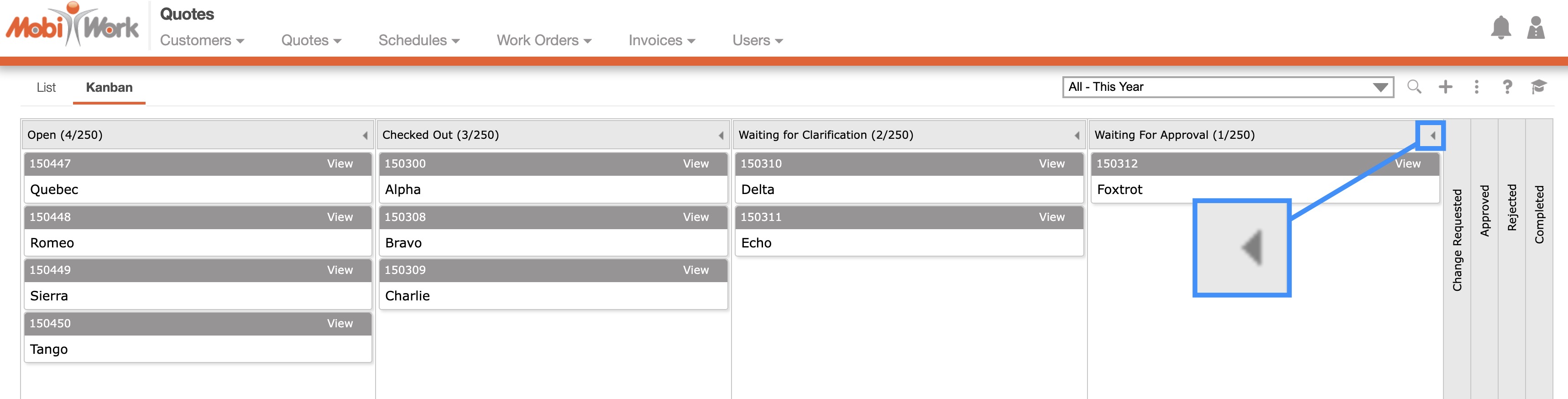Collapse the Checked Out column
This screenshot has width=1568, height=399.
(x=721, y=135)
